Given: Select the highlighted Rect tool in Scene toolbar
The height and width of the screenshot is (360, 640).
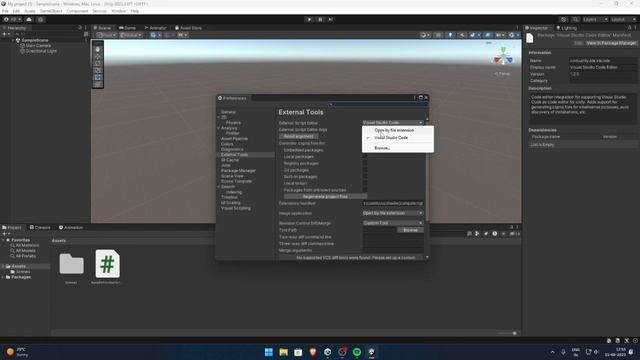Looking at the screenshot, I should click(x=98, y=77).
